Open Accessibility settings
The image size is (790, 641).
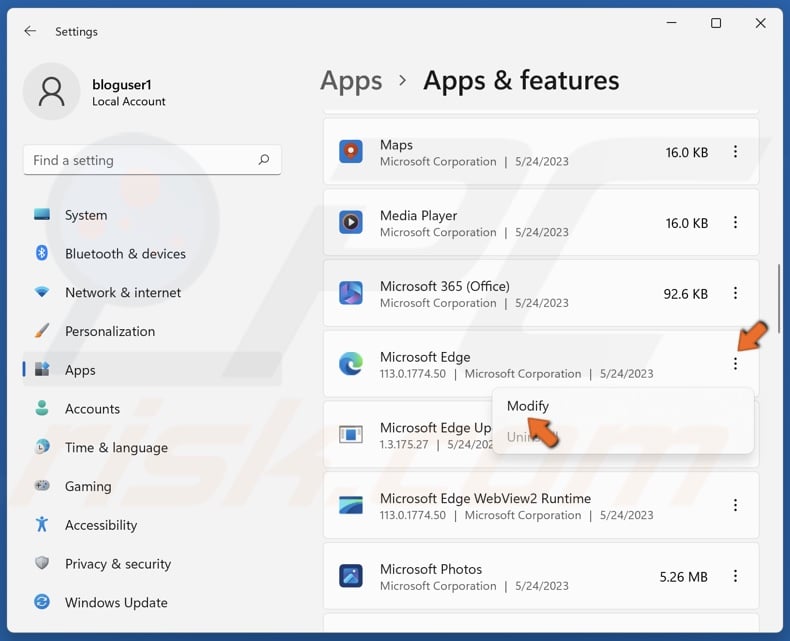152,525
